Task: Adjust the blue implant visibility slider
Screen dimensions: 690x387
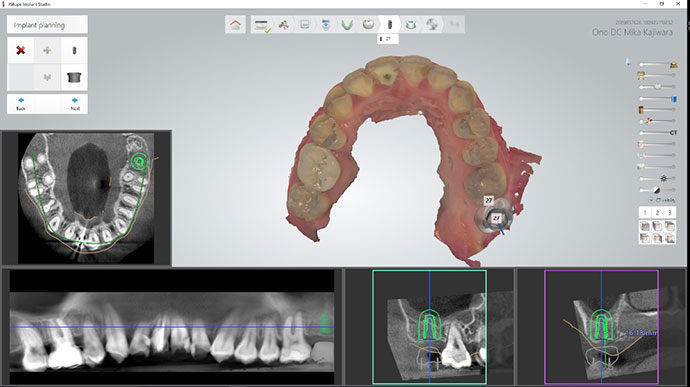Action: 657,99
